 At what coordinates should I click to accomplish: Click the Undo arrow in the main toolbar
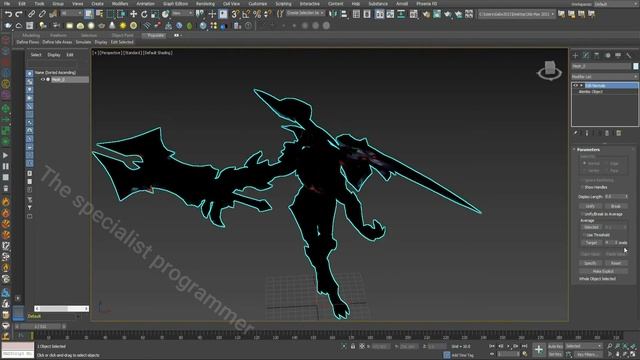(x=8, y=14)
